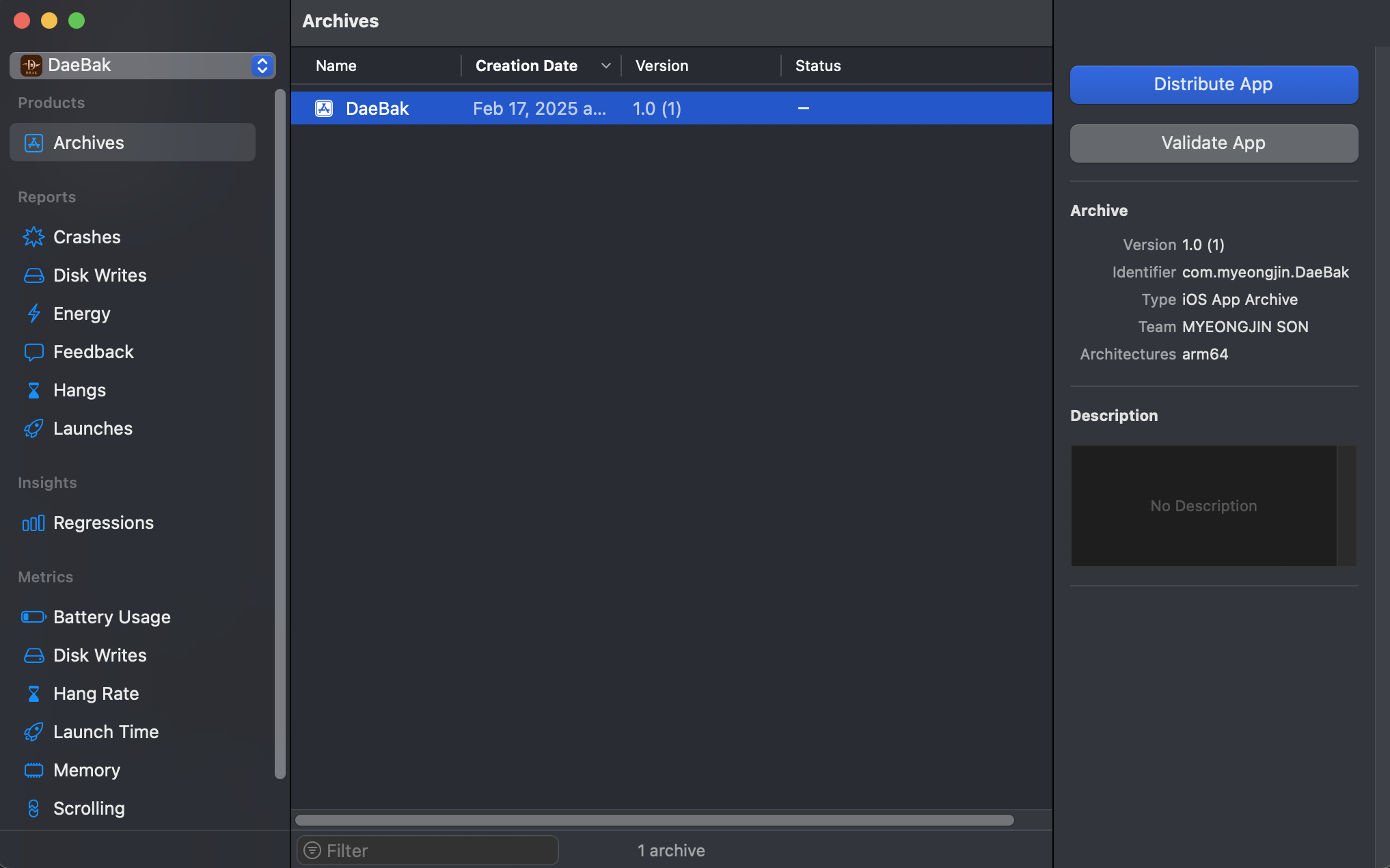Viewport: 1390px width, 868px height.
Task: Open the Crashes report
Action: pyautogui.click(x=87, y=237)
